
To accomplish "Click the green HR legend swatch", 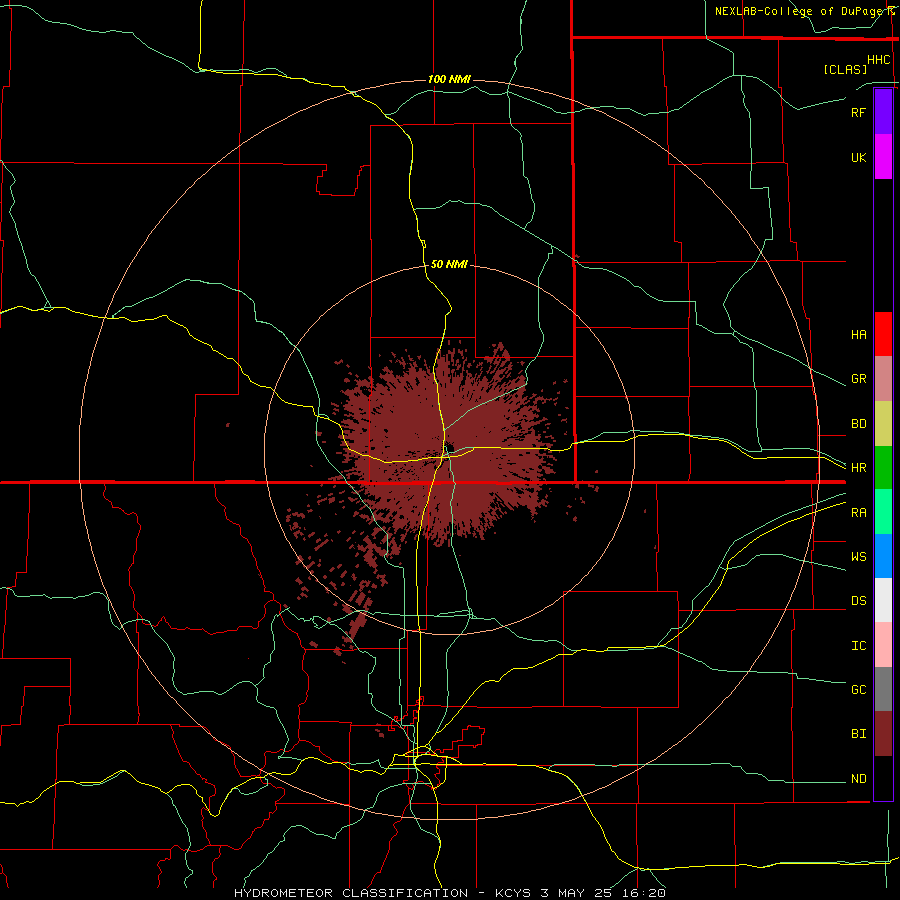I will (x=883, y=467).
